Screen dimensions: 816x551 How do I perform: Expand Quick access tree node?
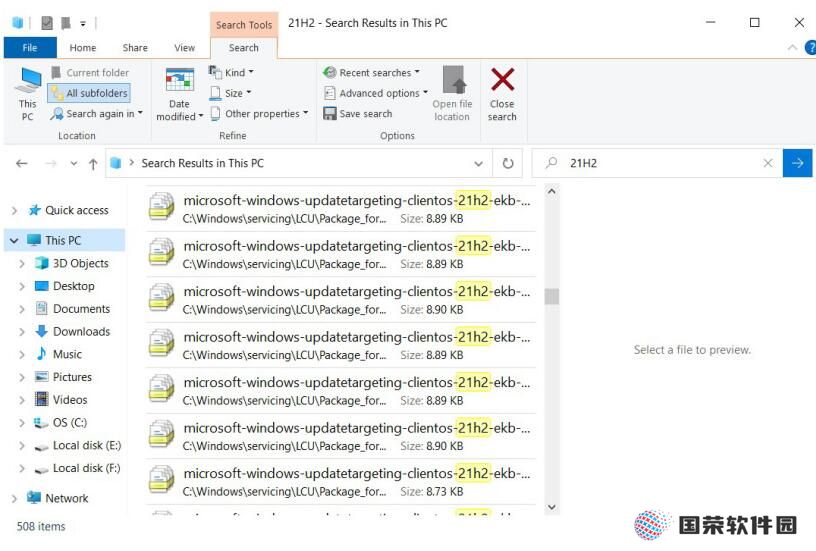coord(15,211)
